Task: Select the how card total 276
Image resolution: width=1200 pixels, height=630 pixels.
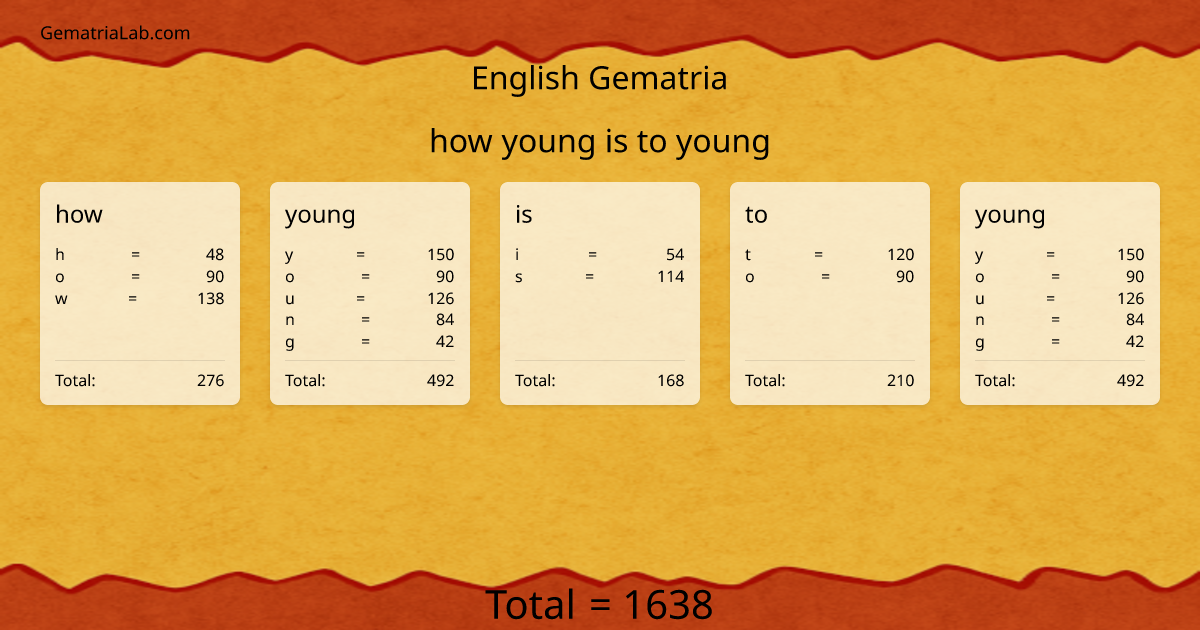Action: 211,380
